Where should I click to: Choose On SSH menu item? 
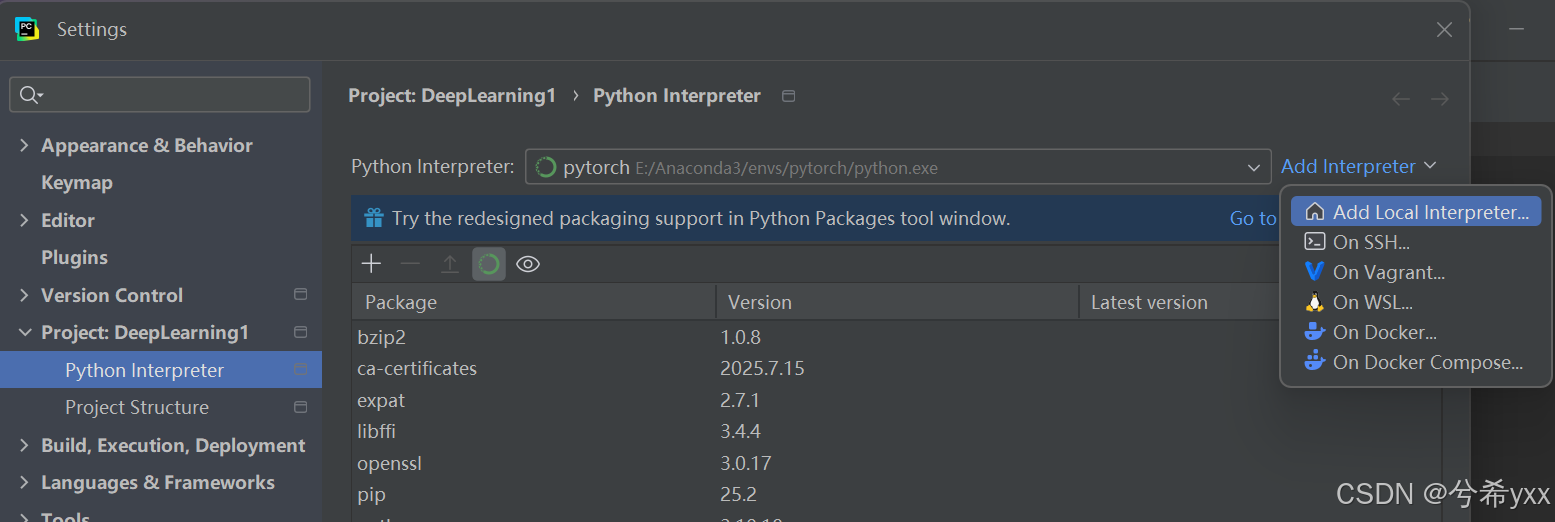coord(1416,242)
